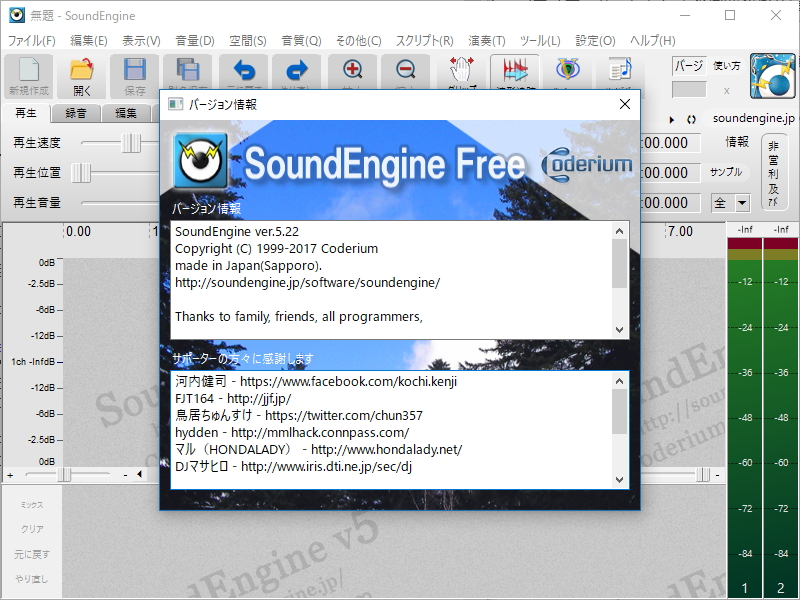Click the 使い方 link at top right

pos(727,65)
